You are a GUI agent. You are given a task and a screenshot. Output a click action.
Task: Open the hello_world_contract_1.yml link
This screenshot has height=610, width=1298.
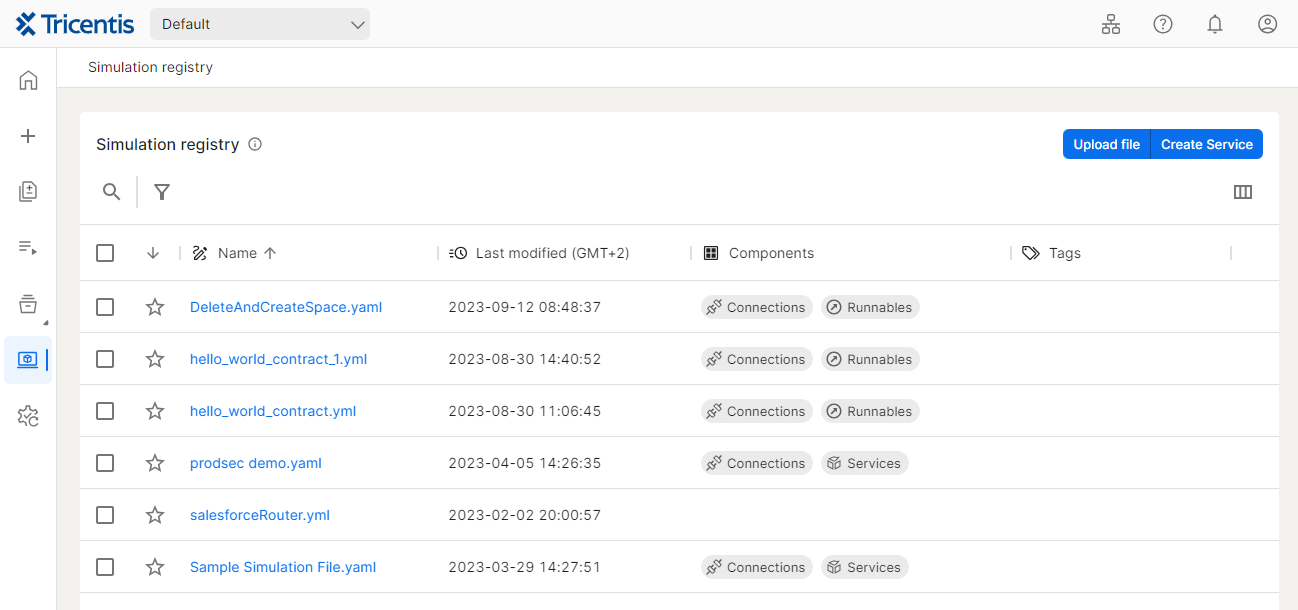278,359
